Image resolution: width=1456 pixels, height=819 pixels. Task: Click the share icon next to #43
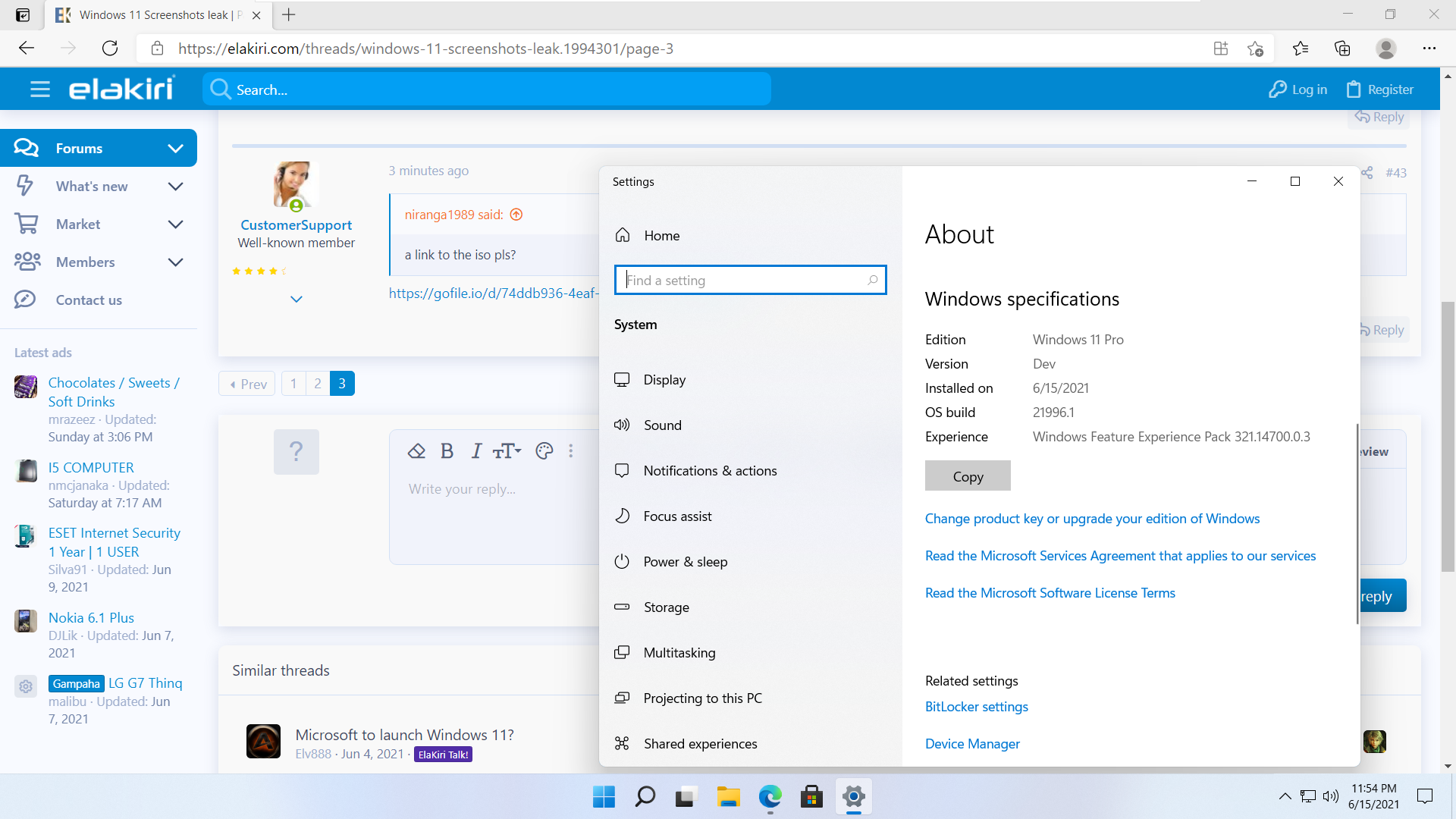[1367, 173]
